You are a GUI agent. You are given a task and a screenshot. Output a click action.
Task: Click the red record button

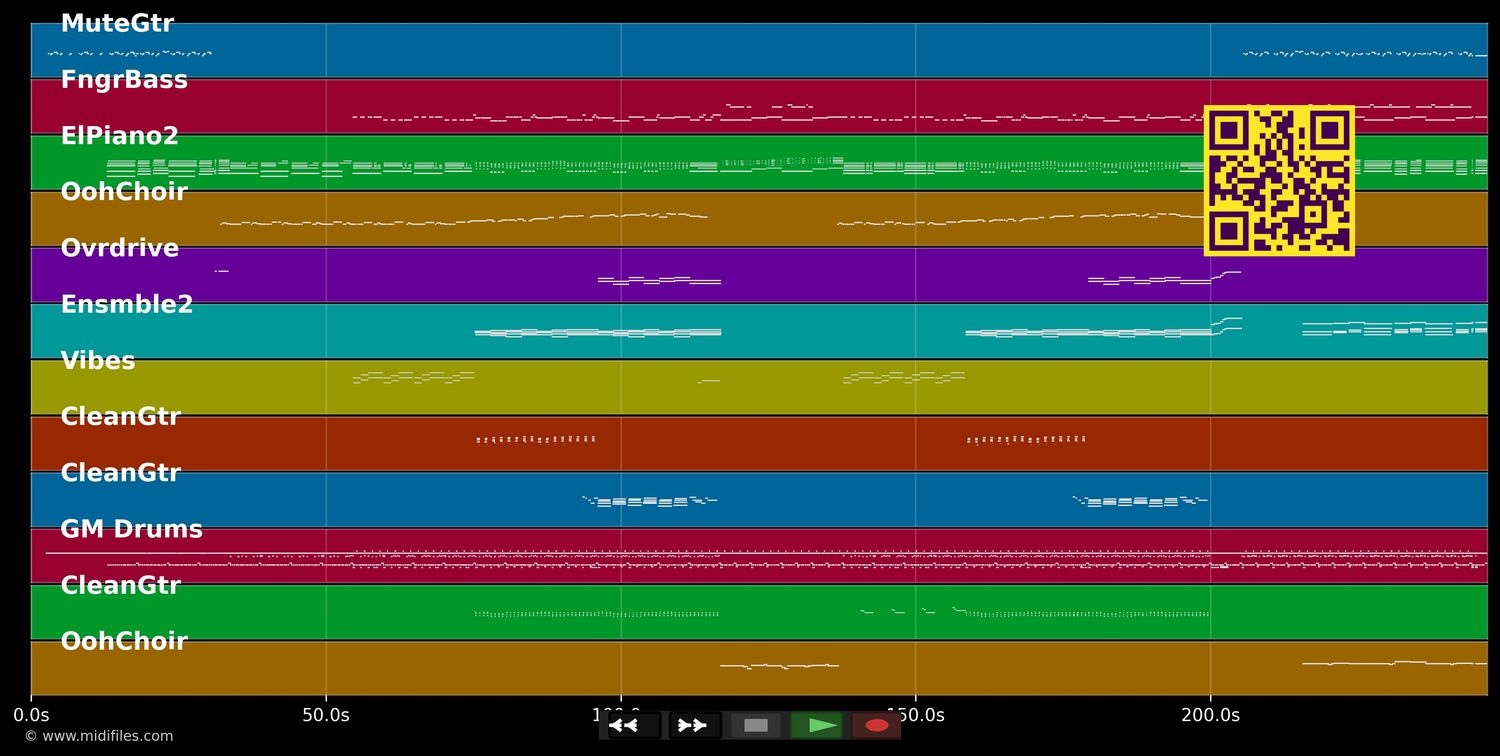(x=877, y=725)
